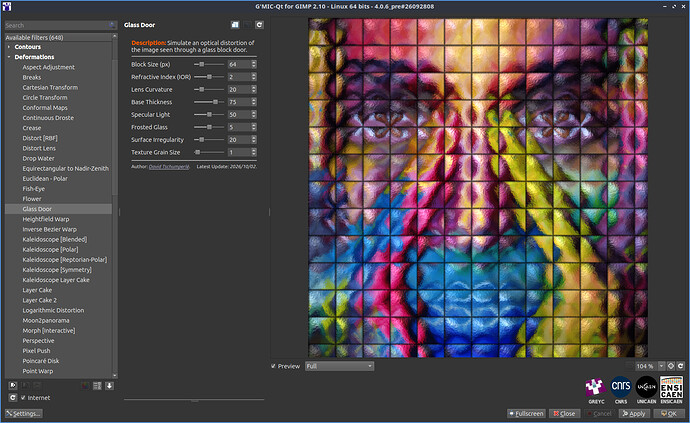Select the Morph [Interactive] filter
Viewport: 690px width, 423px height.
(x=49, y=330)
